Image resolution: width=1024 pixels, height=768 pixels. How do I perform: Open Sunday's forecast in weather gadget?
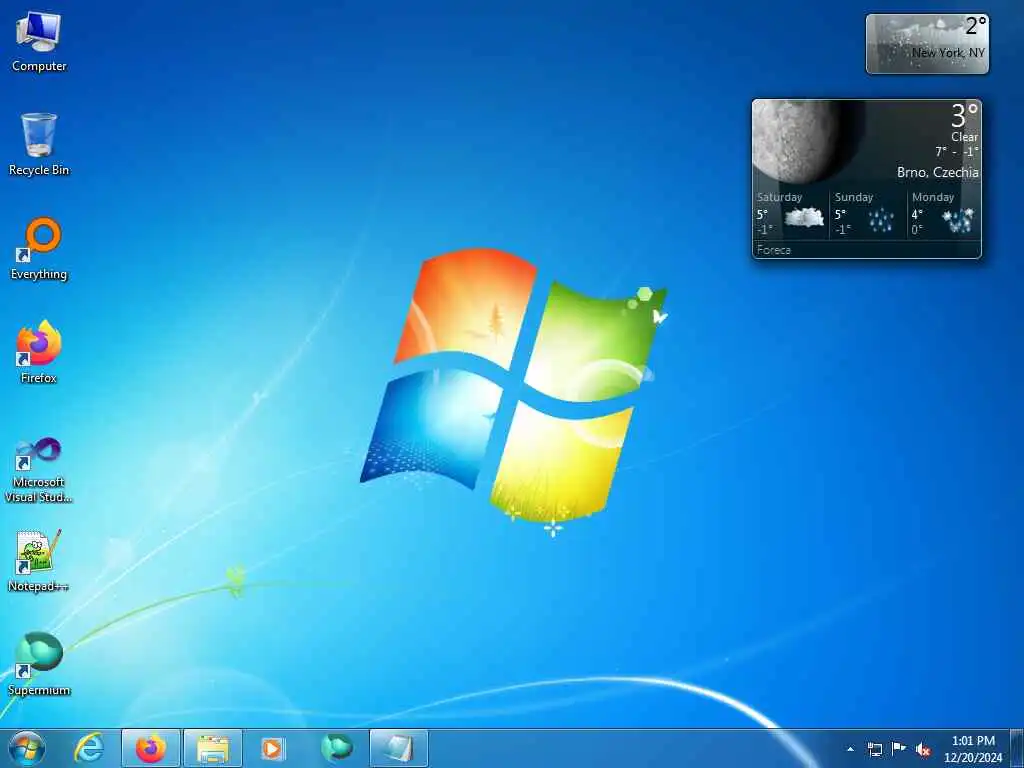[x=867, y=215]
